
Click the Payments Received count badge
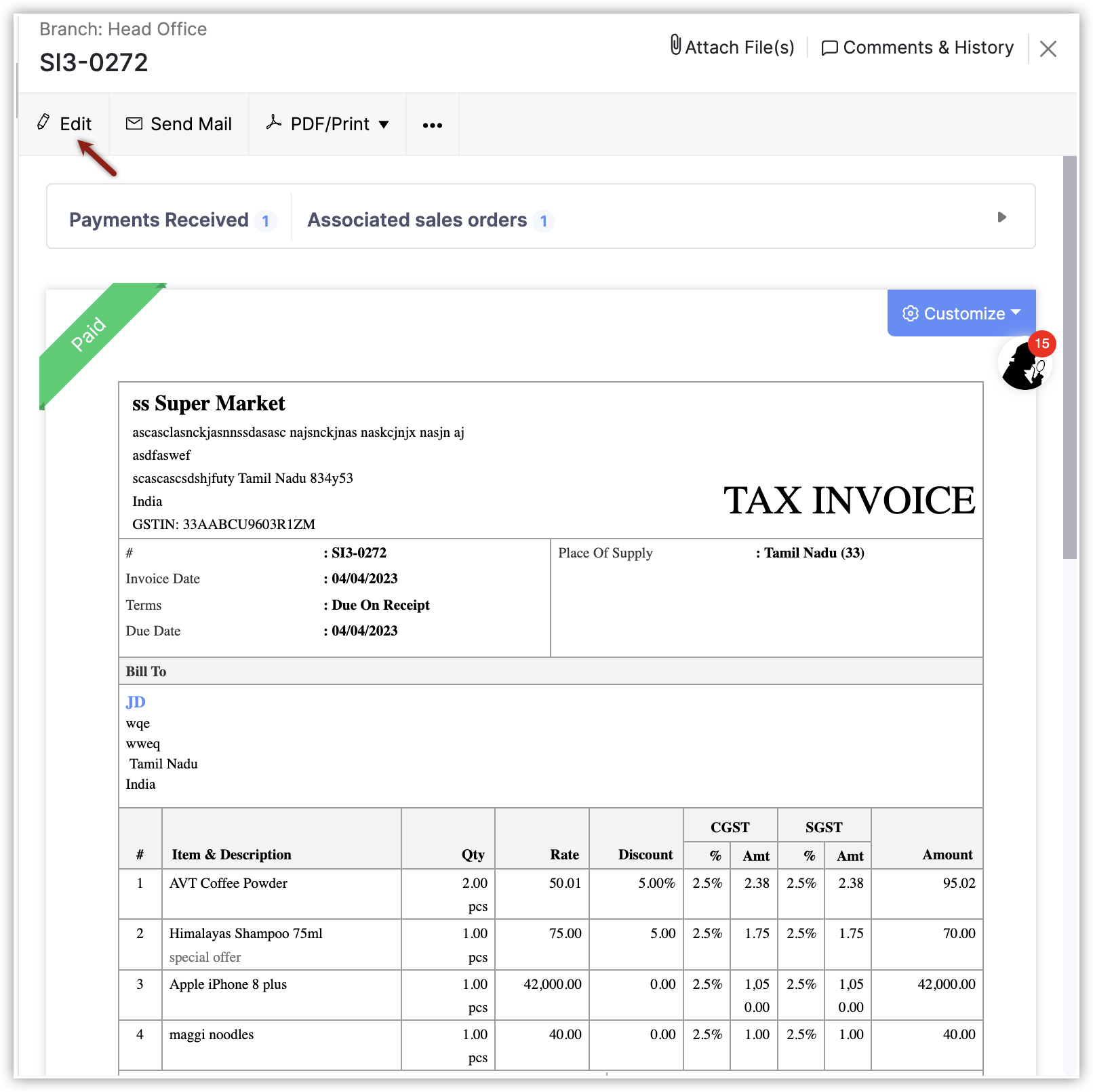click(x=266, y=221)
